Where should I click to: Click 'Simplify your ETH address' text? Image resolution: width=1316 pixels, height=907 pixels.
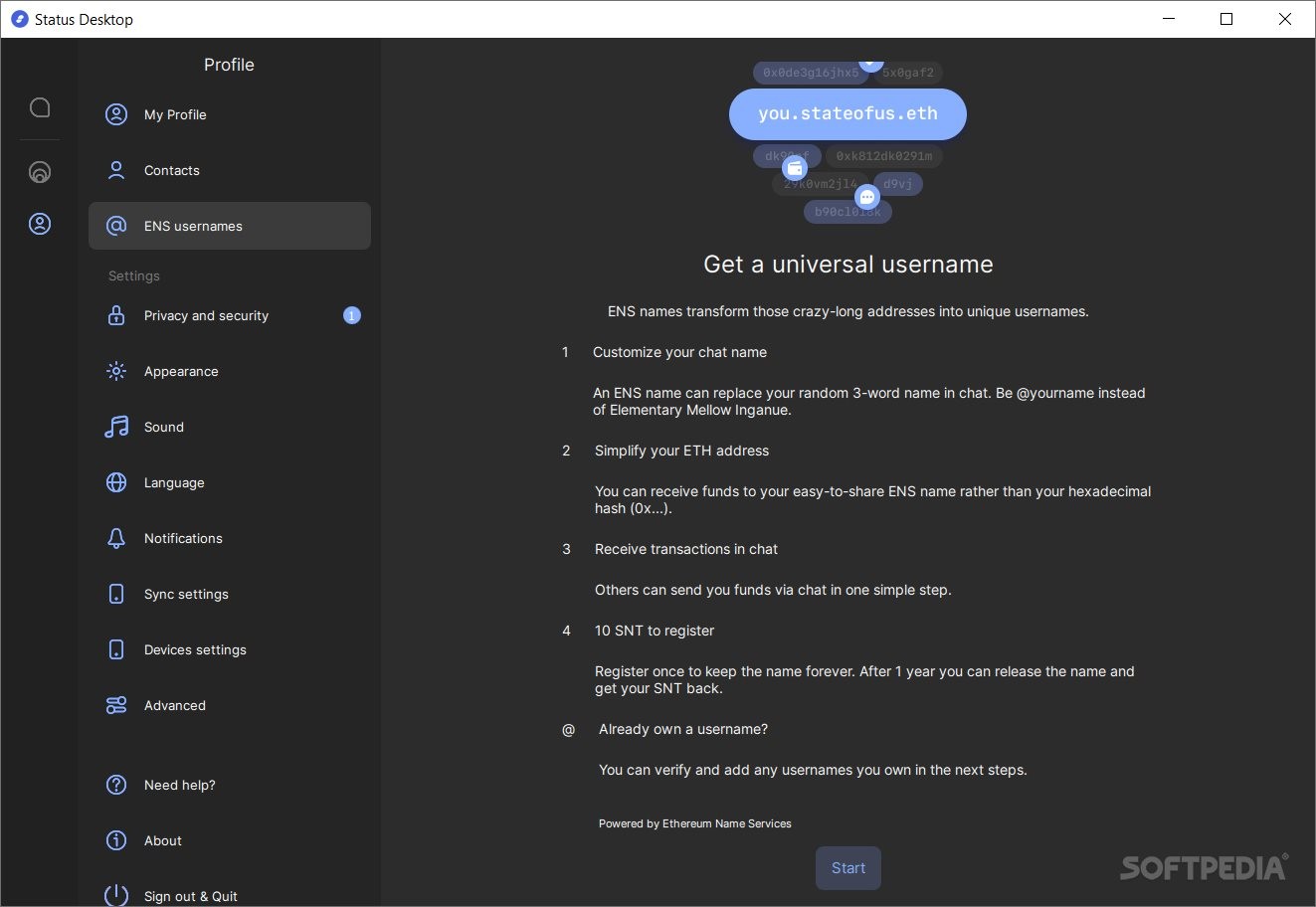click(681, 451)
